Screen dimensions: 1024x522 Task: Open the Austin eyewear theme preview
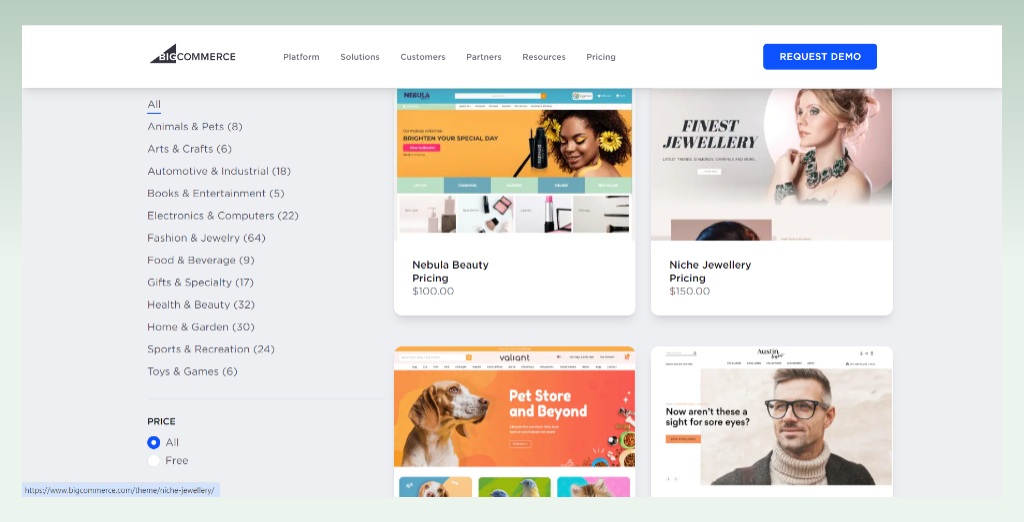[771, 421]
